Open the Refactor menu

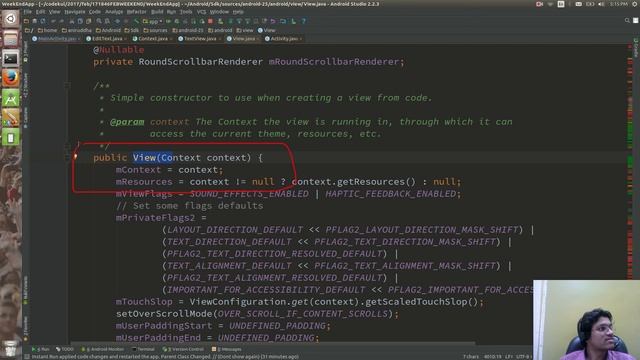click(x=136, y=12)
